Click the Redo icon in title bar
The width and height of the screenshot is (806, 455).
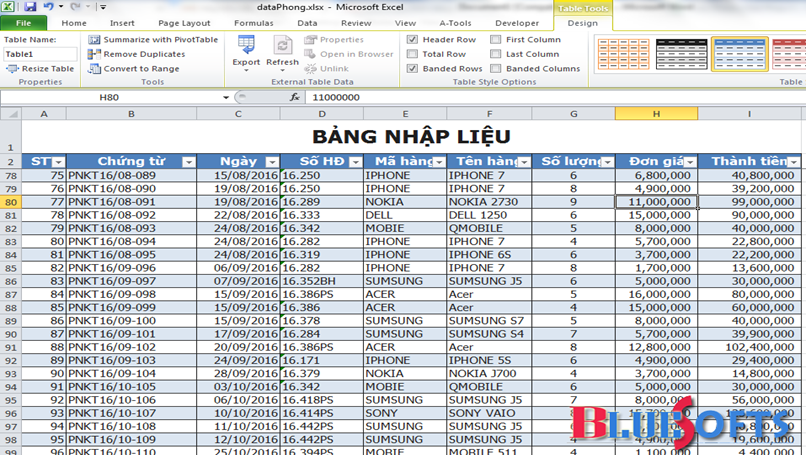pos(75,7)
